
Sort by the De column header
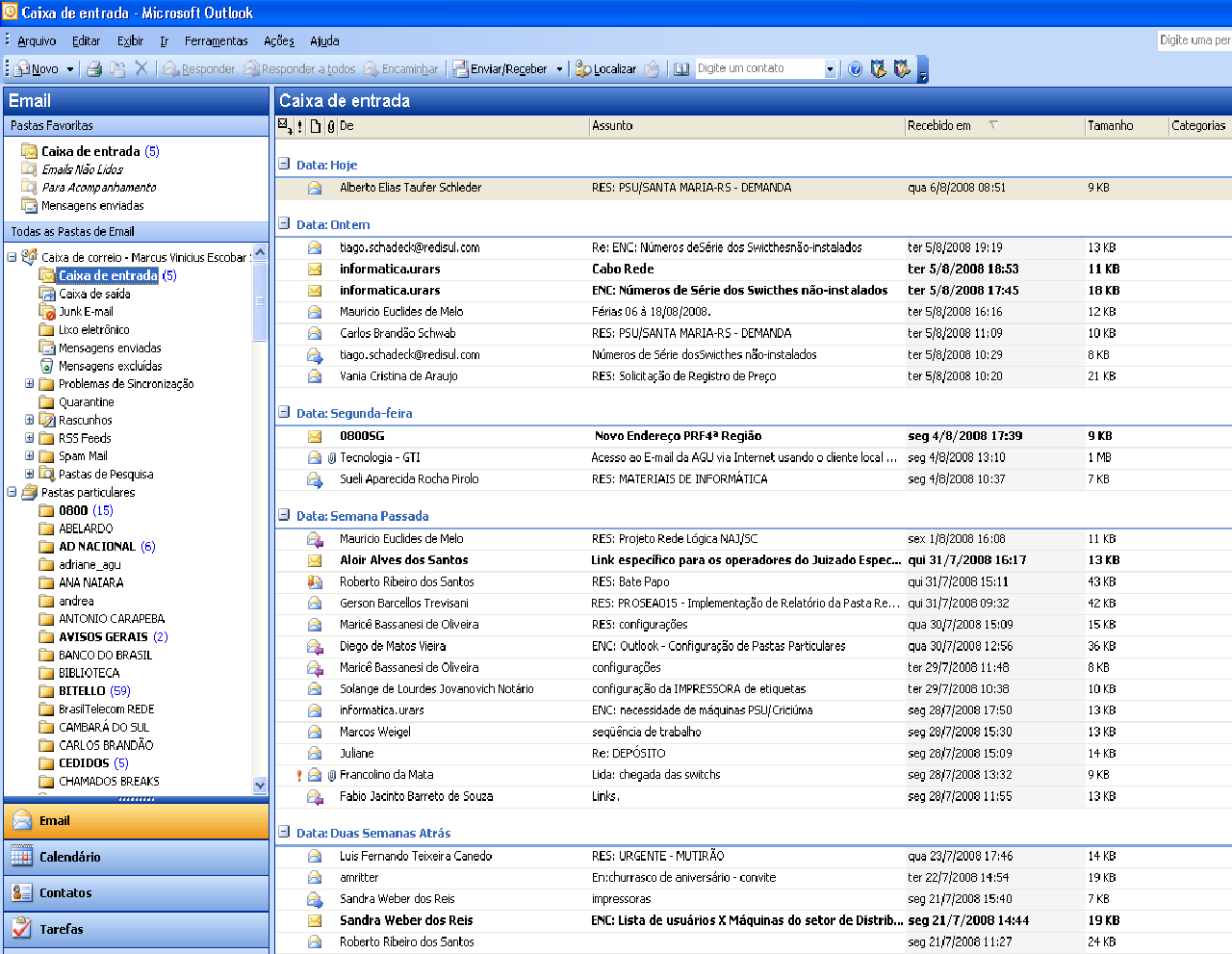(x=462, y=125)
